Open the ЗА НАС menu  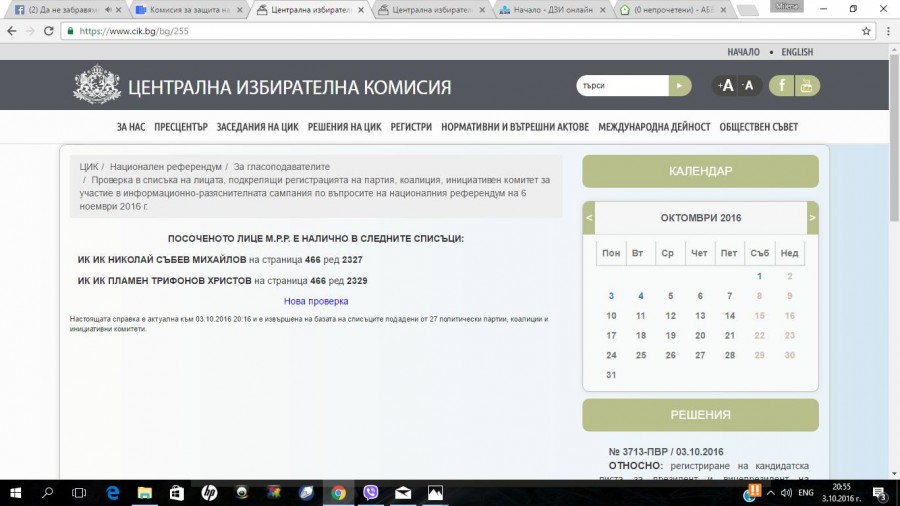point(131,127)
